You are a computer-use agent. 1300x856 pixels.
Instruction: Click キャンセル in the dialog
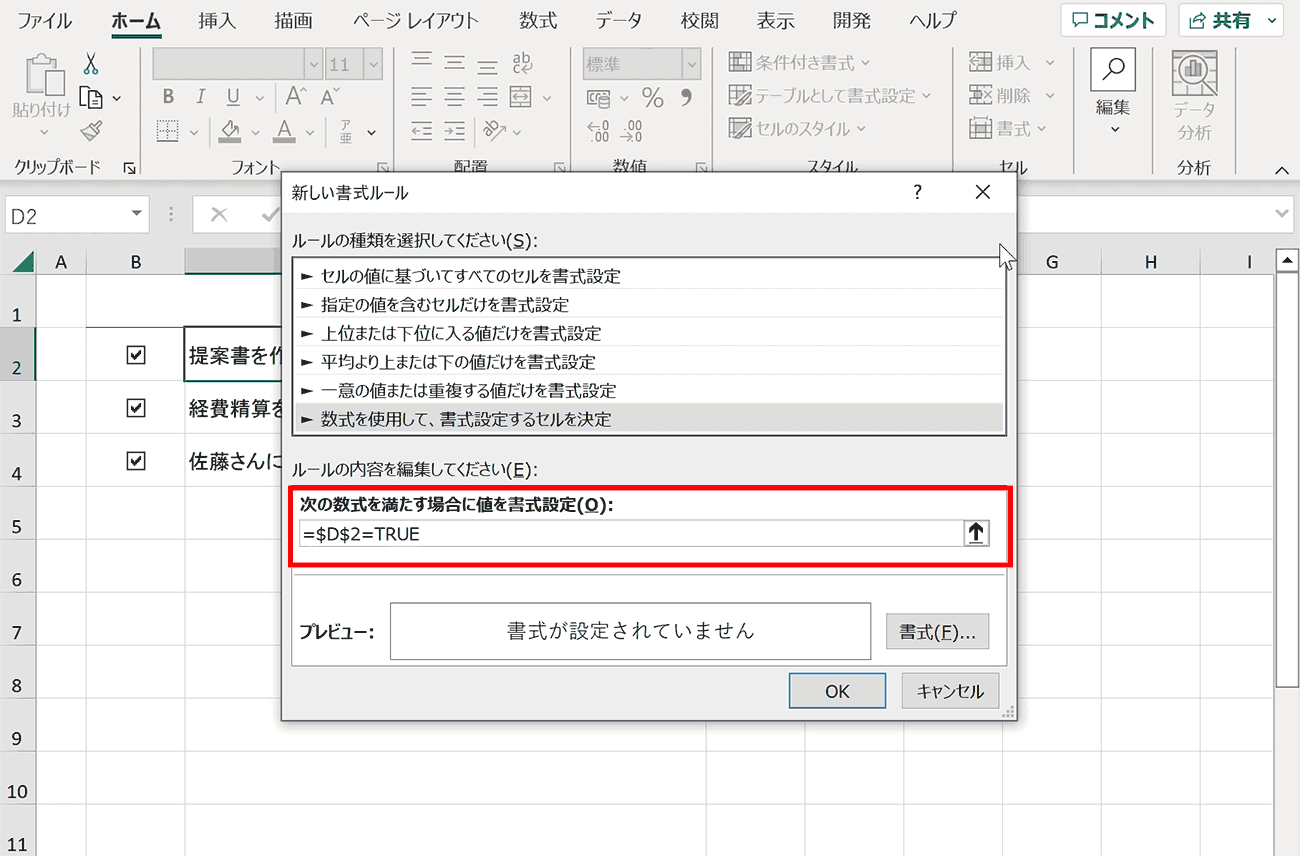click(x=950, y=691)
